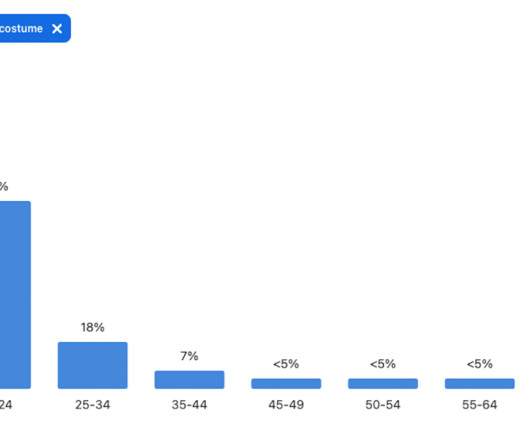This screenshot has height=442, width=530.
Task: Click the 18% value label
Action: [93, 327]
